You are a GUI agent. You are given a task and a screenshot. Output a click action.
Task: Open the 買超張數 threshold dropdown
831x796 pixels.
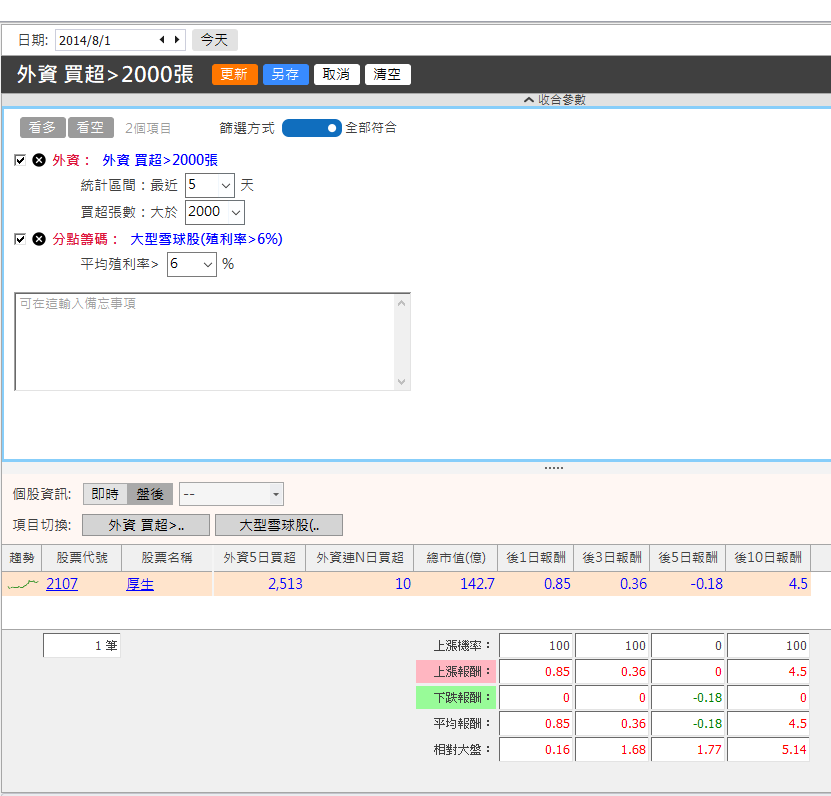click(215, 212)
